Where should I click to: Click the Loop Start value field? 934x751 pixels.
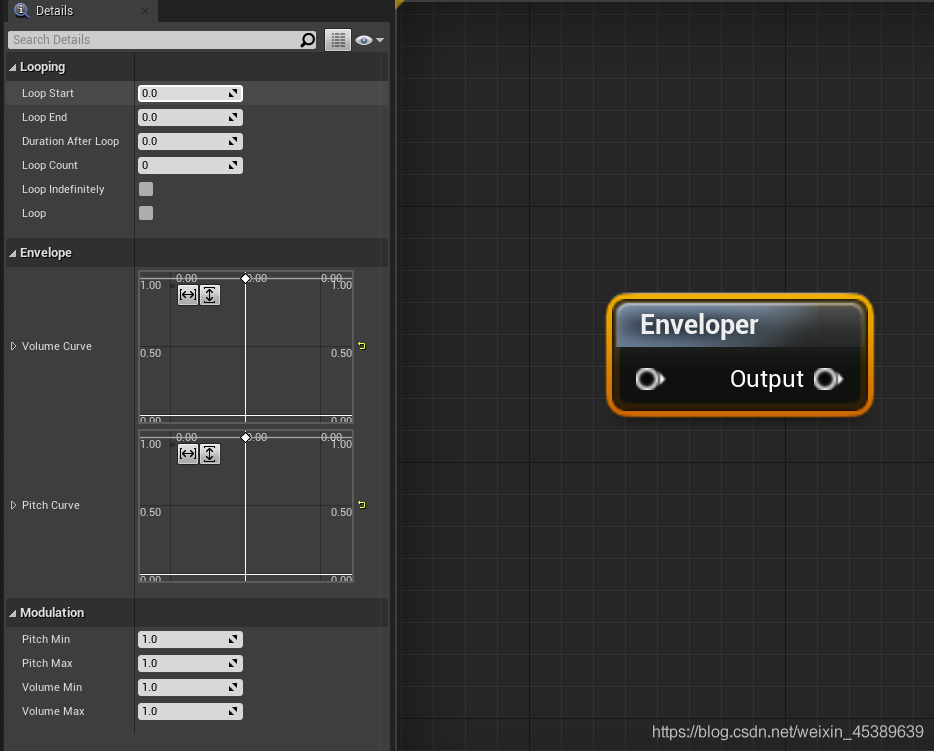click(190, 94)
